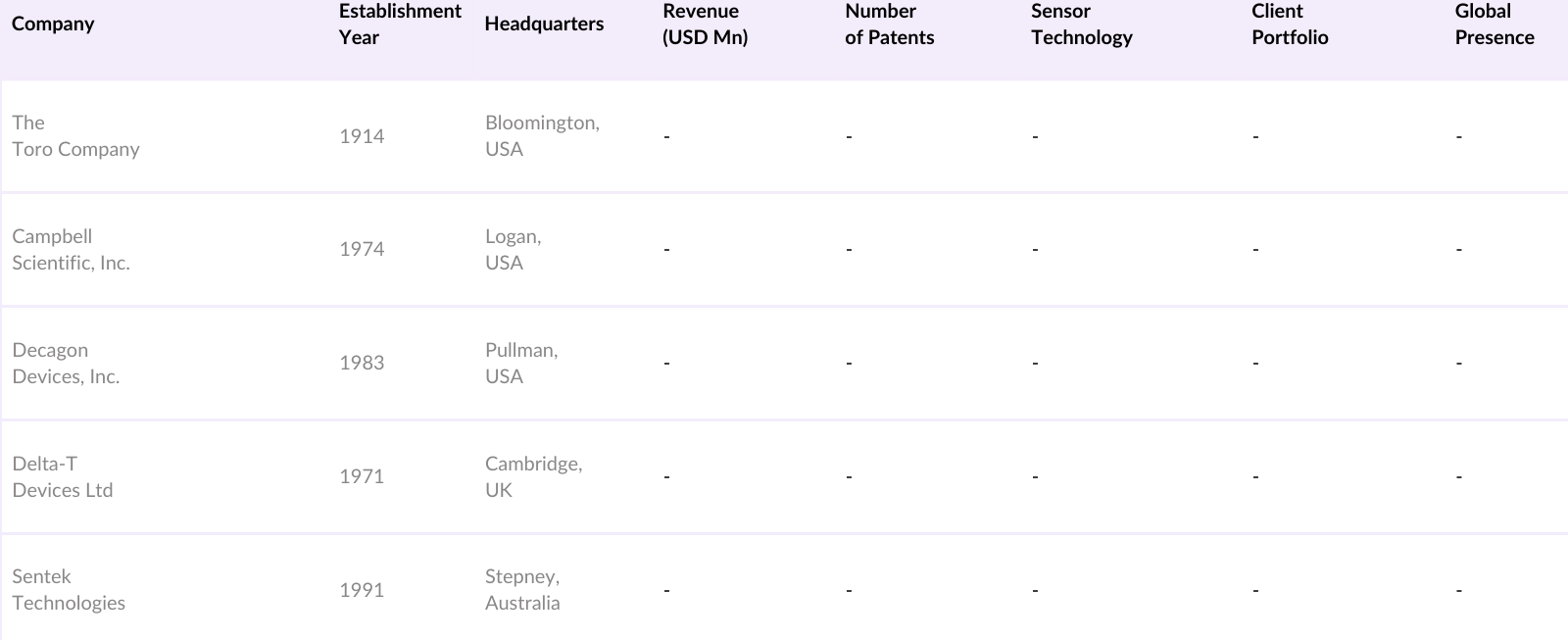Select the 1974 establishment year cell
1568x640 pixels.
pos(362,250)
